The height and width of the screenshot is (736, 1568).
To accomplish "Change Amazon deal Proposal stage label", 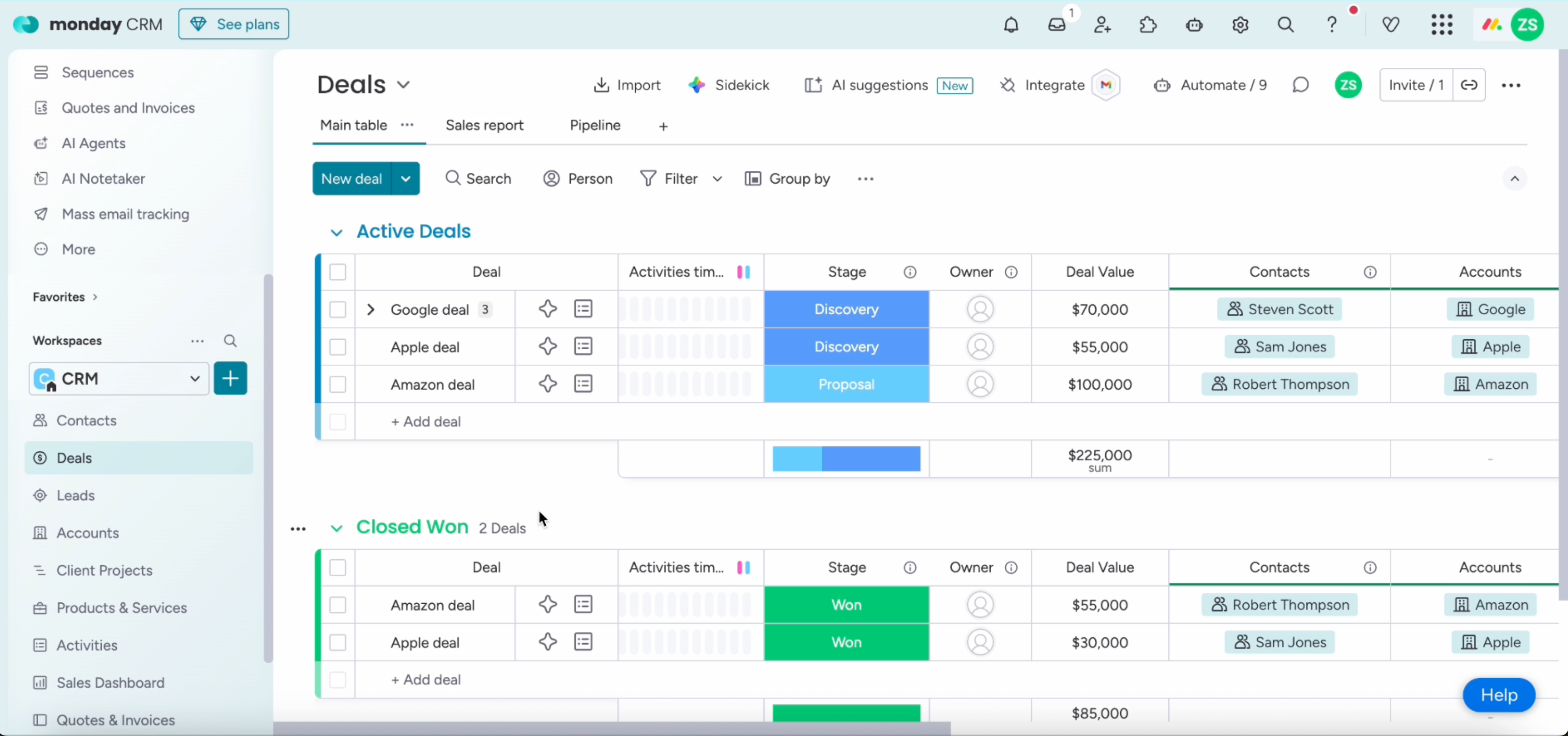I will (x=846, y=384).
